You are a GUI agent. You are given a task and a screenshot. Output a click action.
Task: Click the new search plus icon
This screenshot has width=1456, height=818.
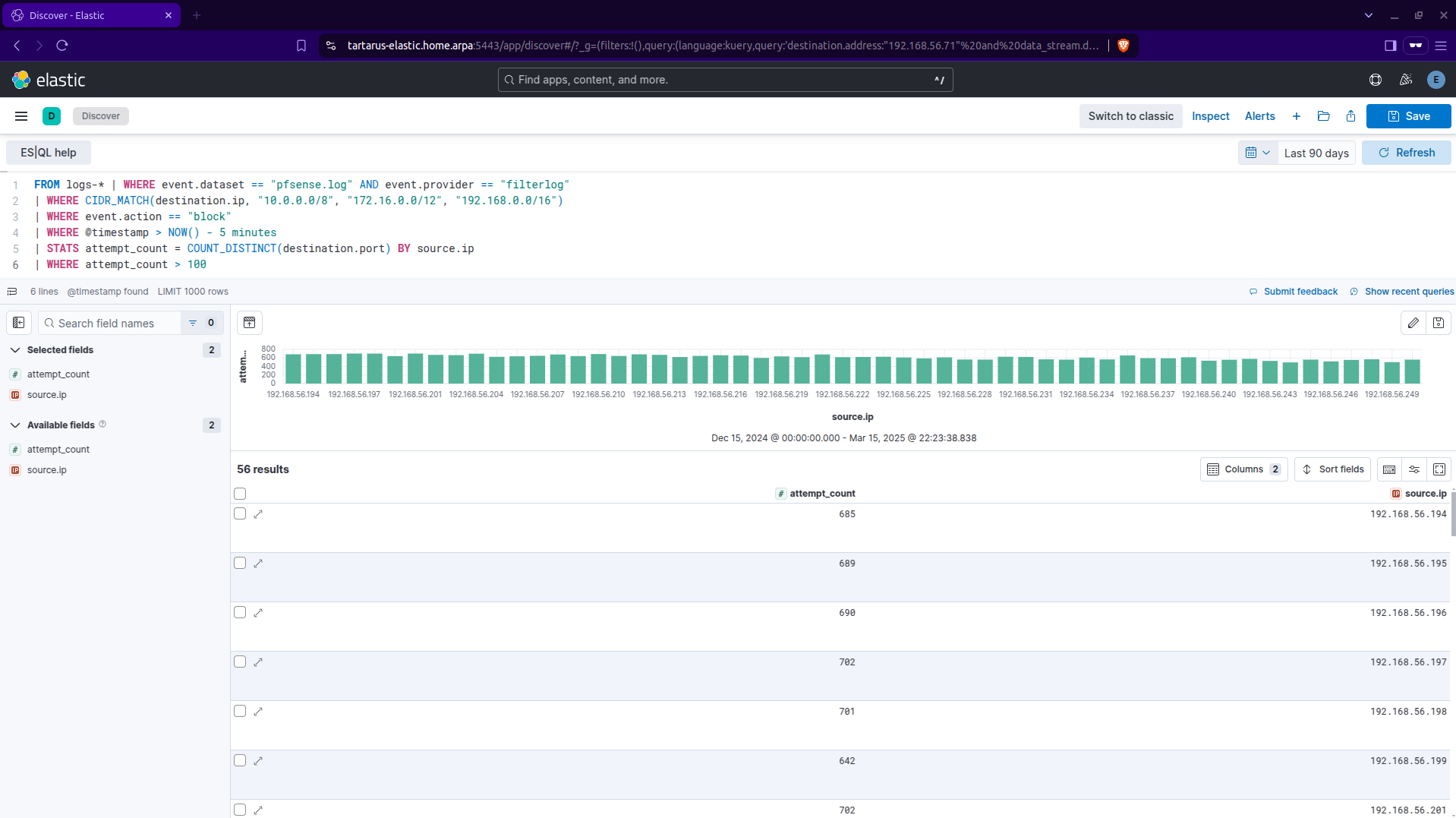tap(1296, 116)
